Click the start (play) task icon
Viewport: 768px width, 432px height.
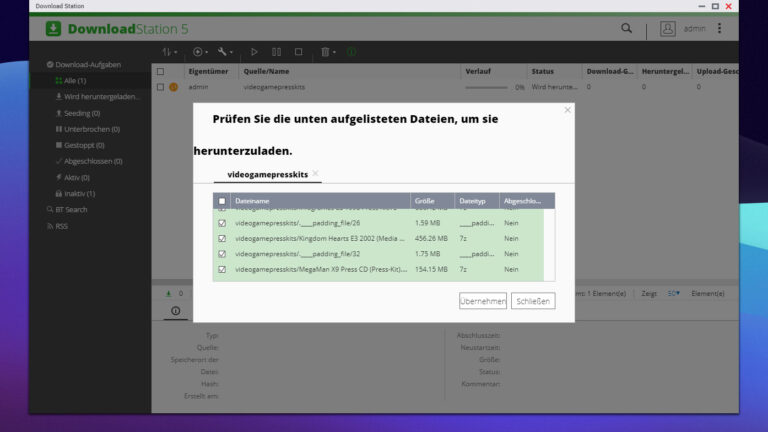tap(254, 52)
